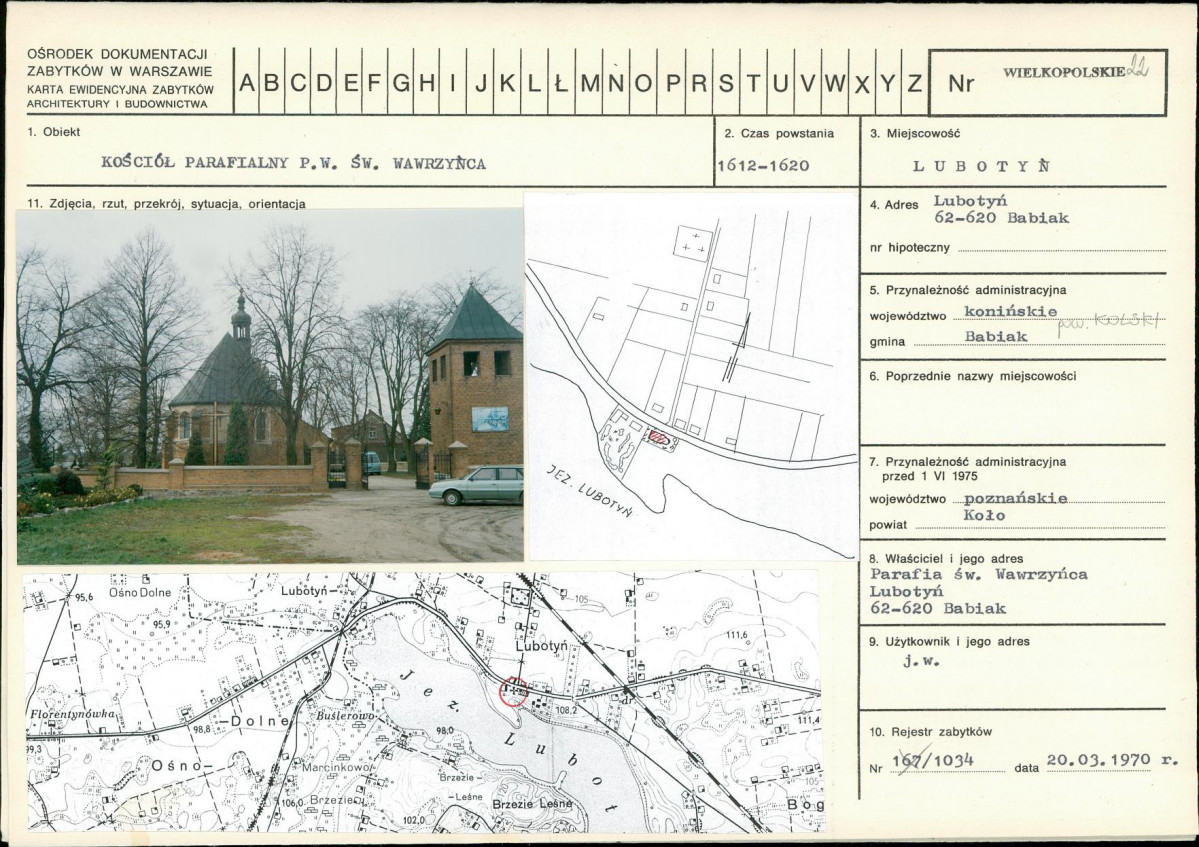
Task: Click the Ośno Dolne label on map
Action: point(140,592)
